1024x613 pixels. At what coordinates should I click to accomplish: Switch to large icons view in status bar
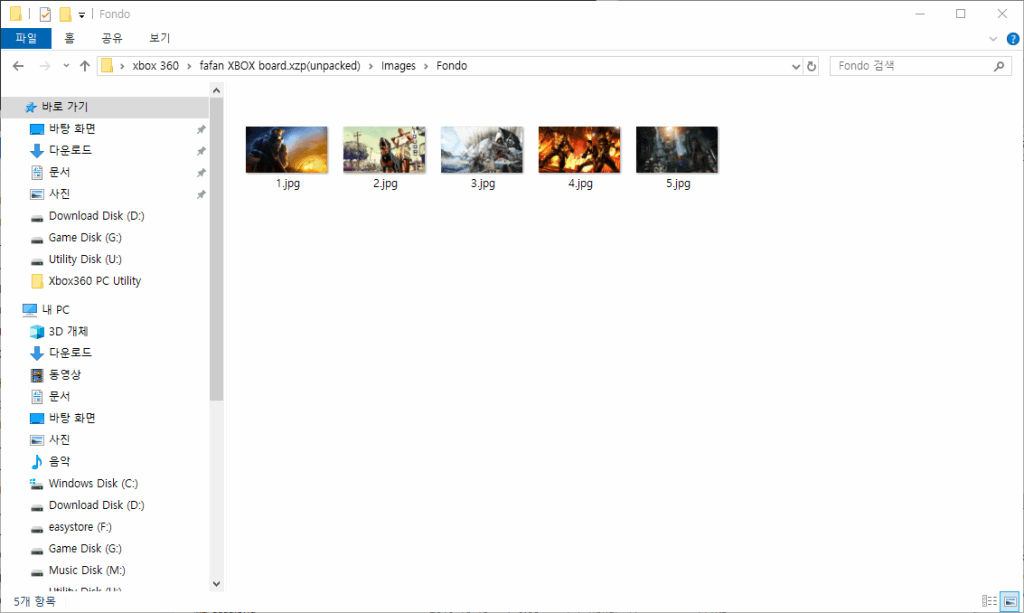point(1010,601)
